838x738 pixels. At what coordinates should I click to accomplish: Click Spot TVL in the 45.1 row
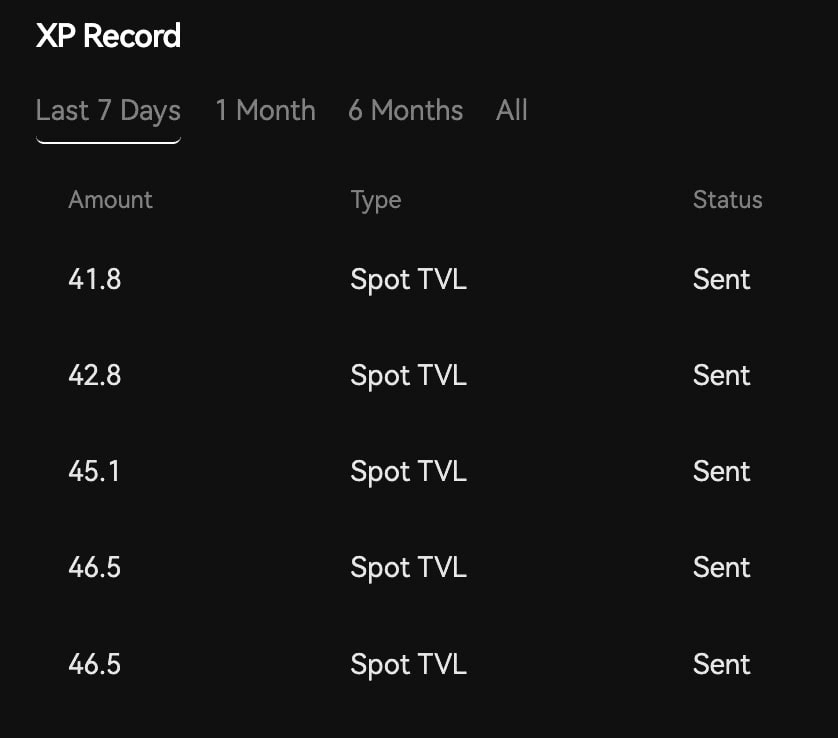tap(408, 471)
